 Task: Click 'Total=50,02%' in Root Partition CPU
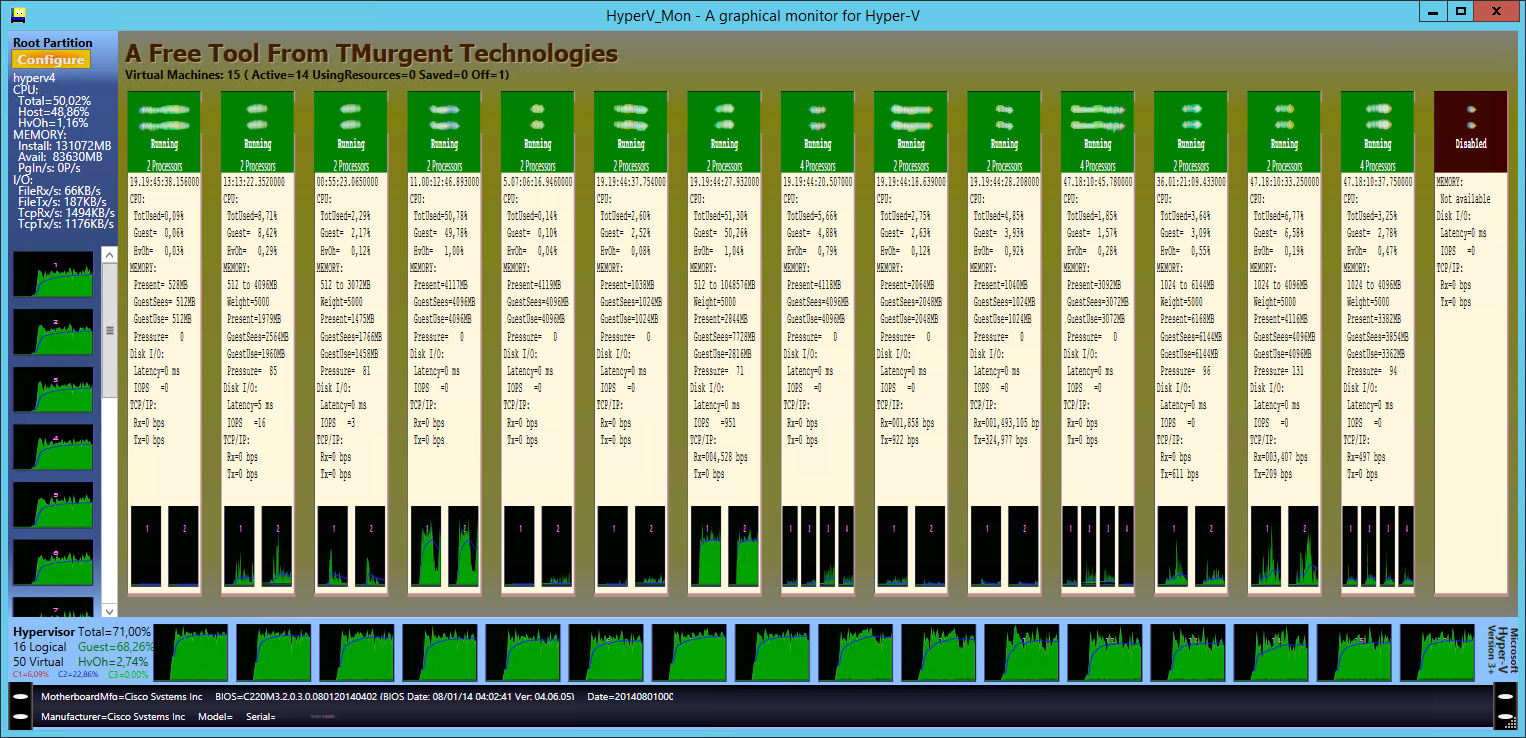pyautogui.click(x=54, y=101)
